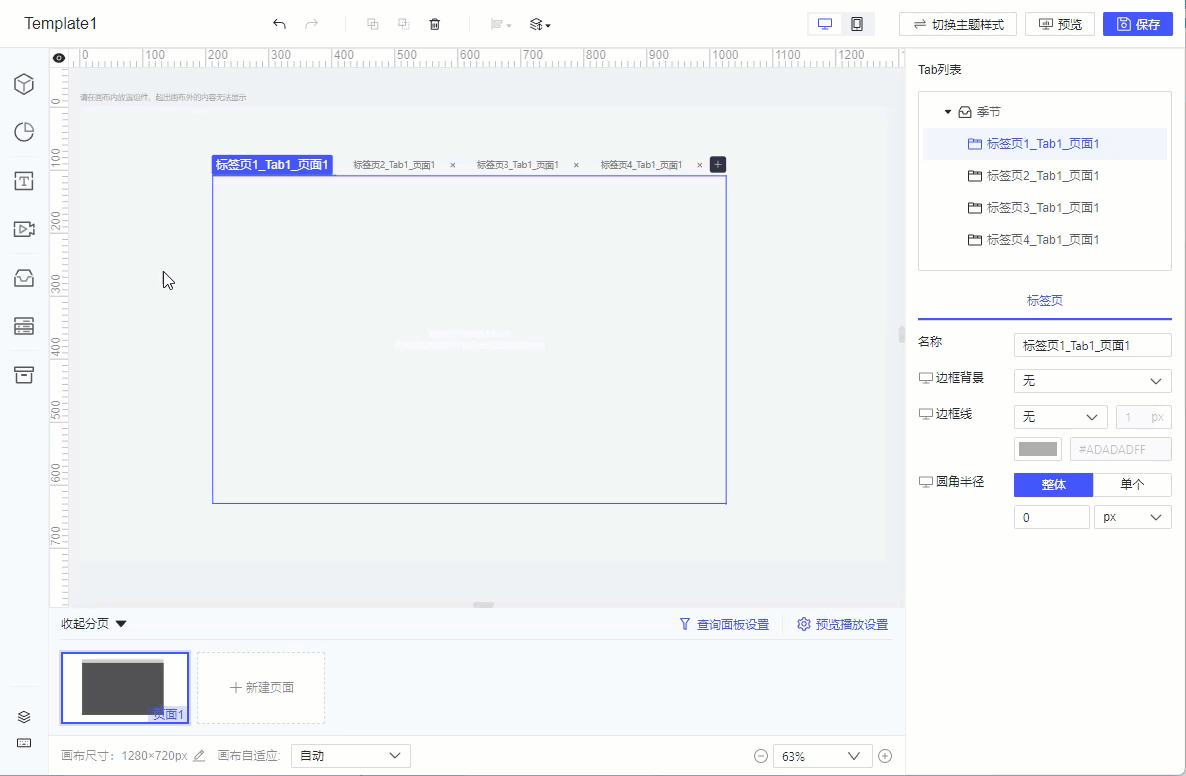
Task: Open the text component icon in sidebar
Action: [x=24, y=181]
